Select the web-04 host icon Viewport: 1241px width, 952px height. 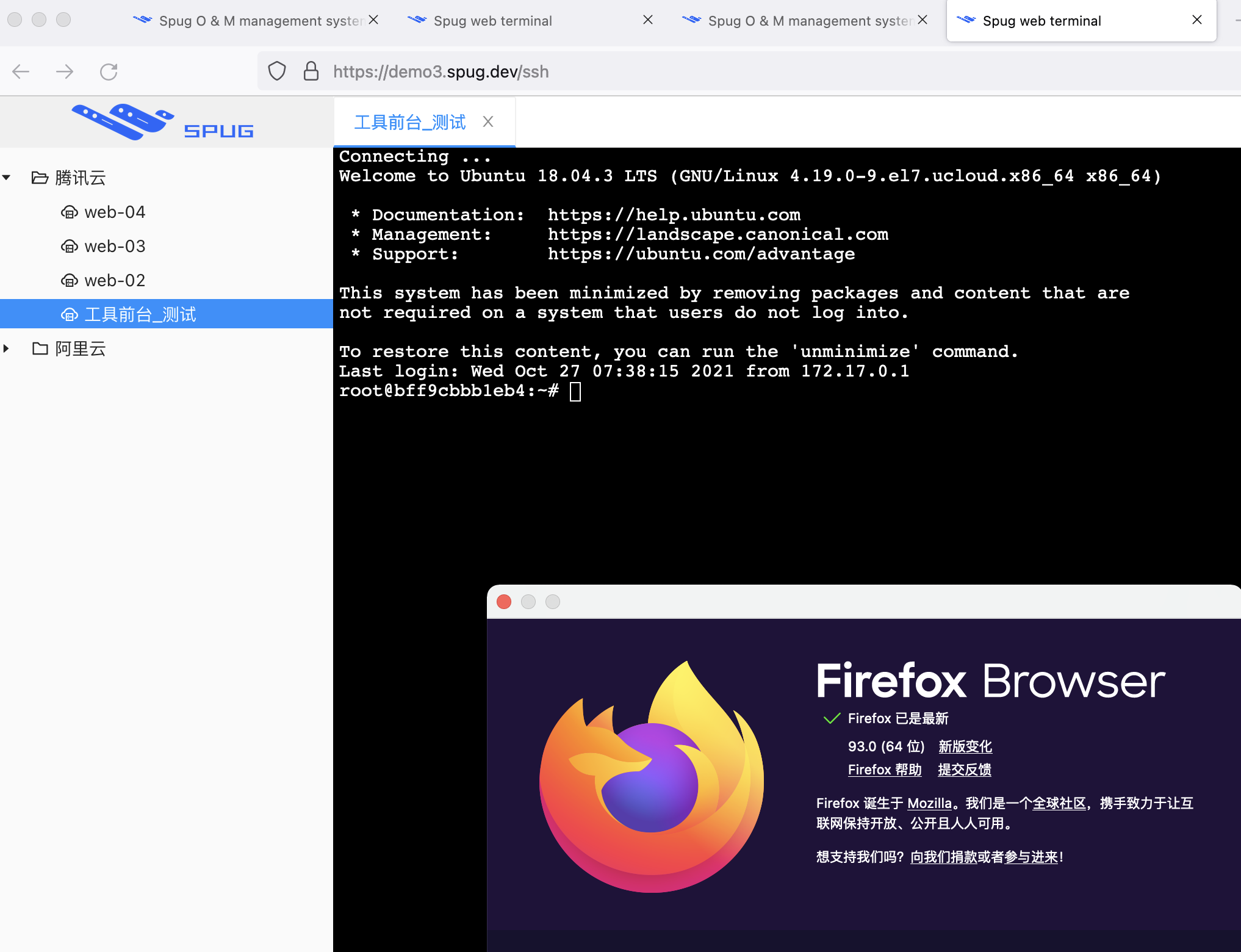[70, 212]
